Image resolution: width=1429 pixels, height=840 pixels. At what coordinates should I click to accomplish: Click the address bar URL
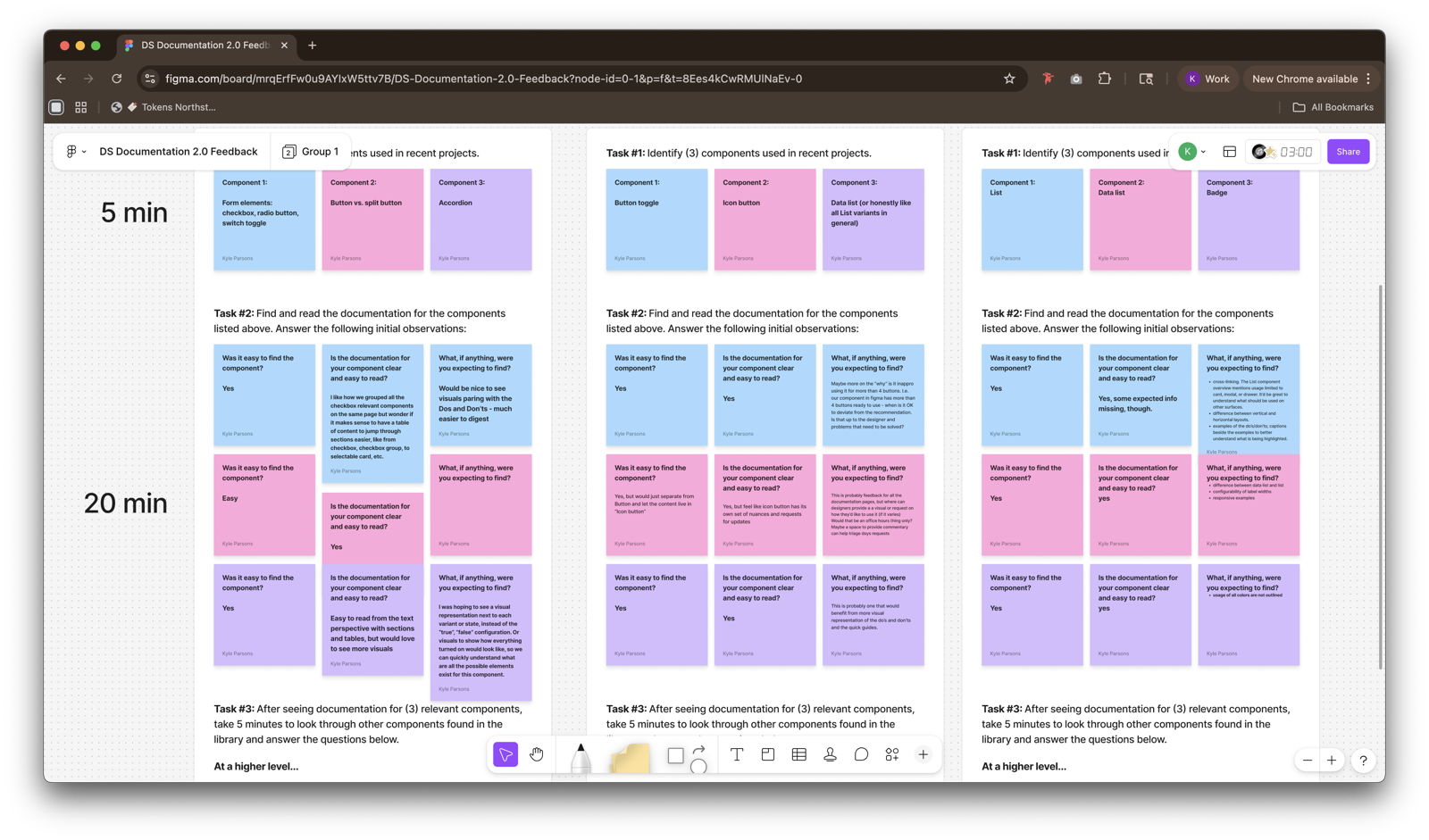pyautogui.click(x=483, y=79)
